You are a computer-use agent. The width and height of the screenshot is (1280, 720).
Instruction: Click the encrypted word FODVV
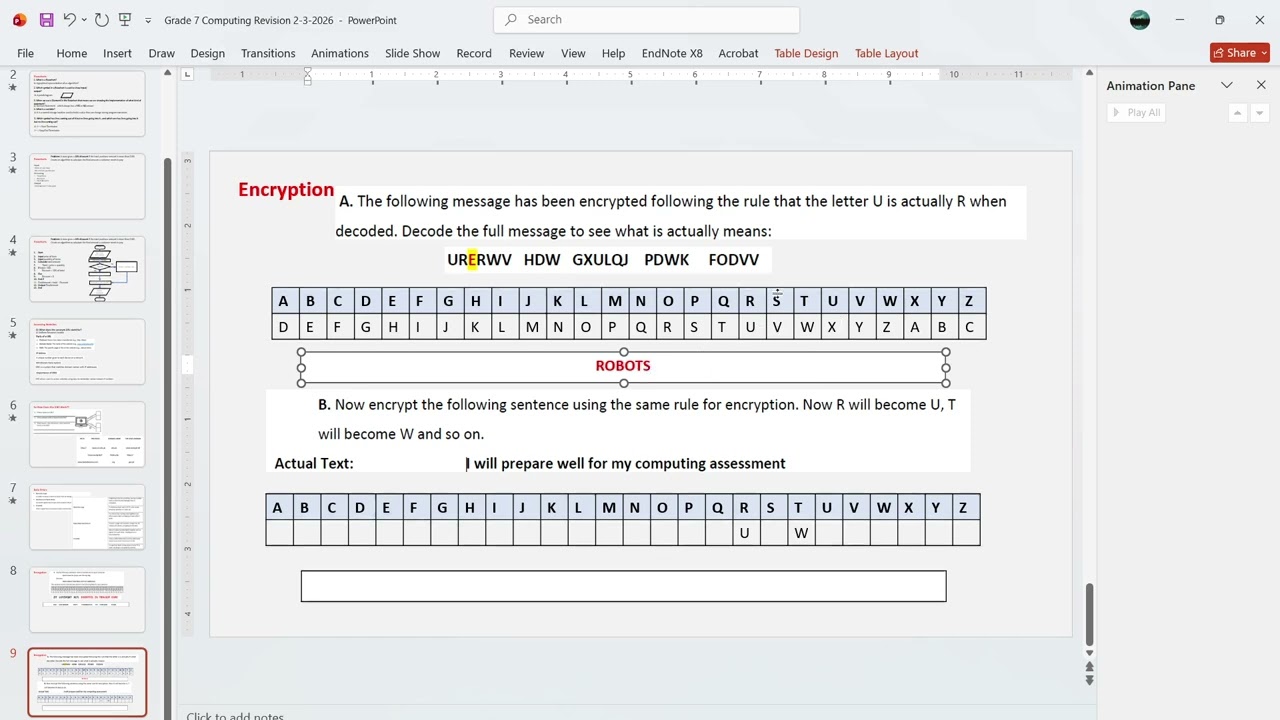click(x=734, y=259)
